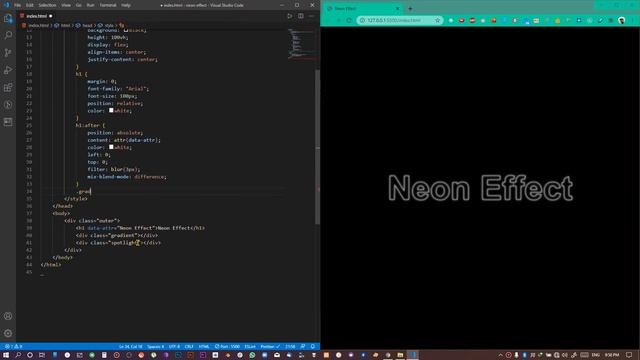This screenshot has width=640, height=360.
Task: Open the Accounts icon in activity bar
Action: click(x=8, y=316)
